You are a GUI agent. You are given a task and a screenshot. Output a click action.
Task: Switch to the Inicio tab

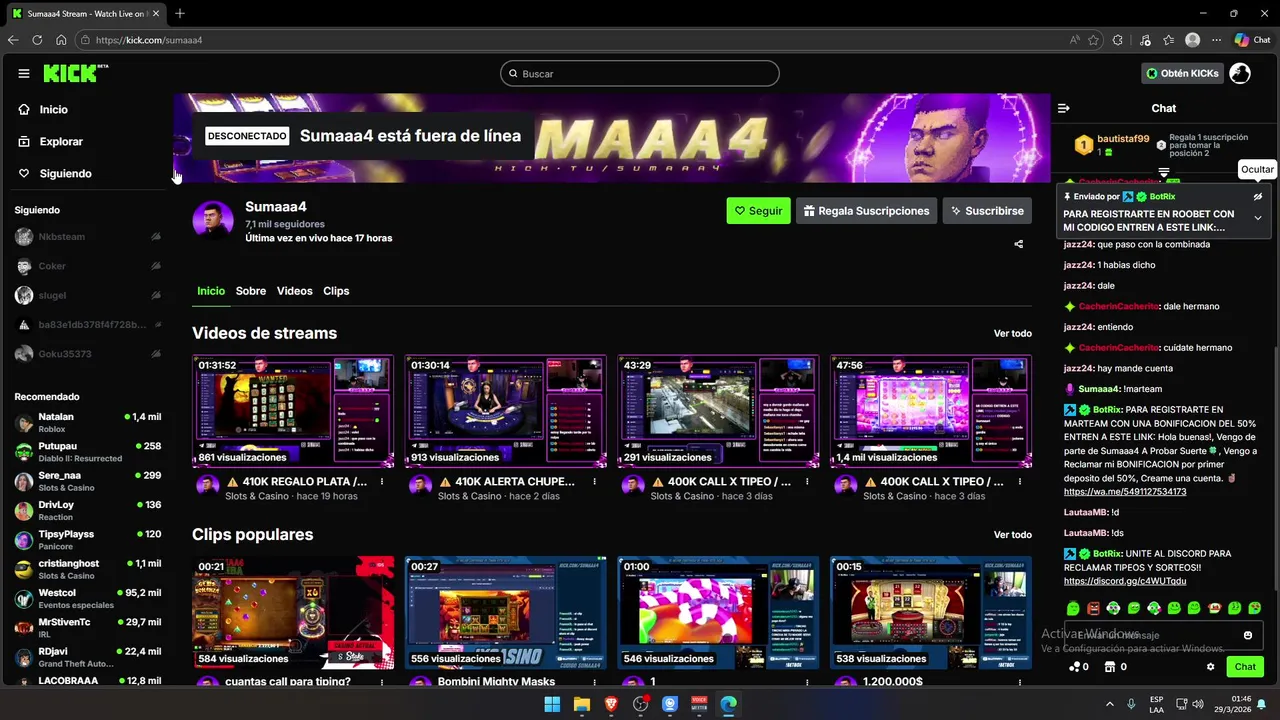point(211,291)
